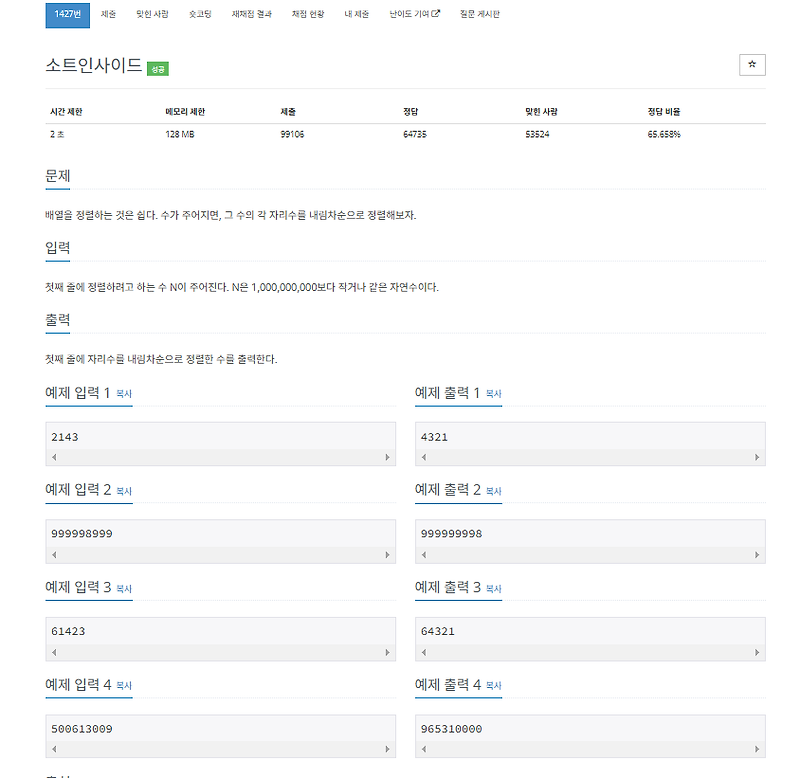Click the 출력 section heading
Screen dimensions: 800x778
[58, 320]
